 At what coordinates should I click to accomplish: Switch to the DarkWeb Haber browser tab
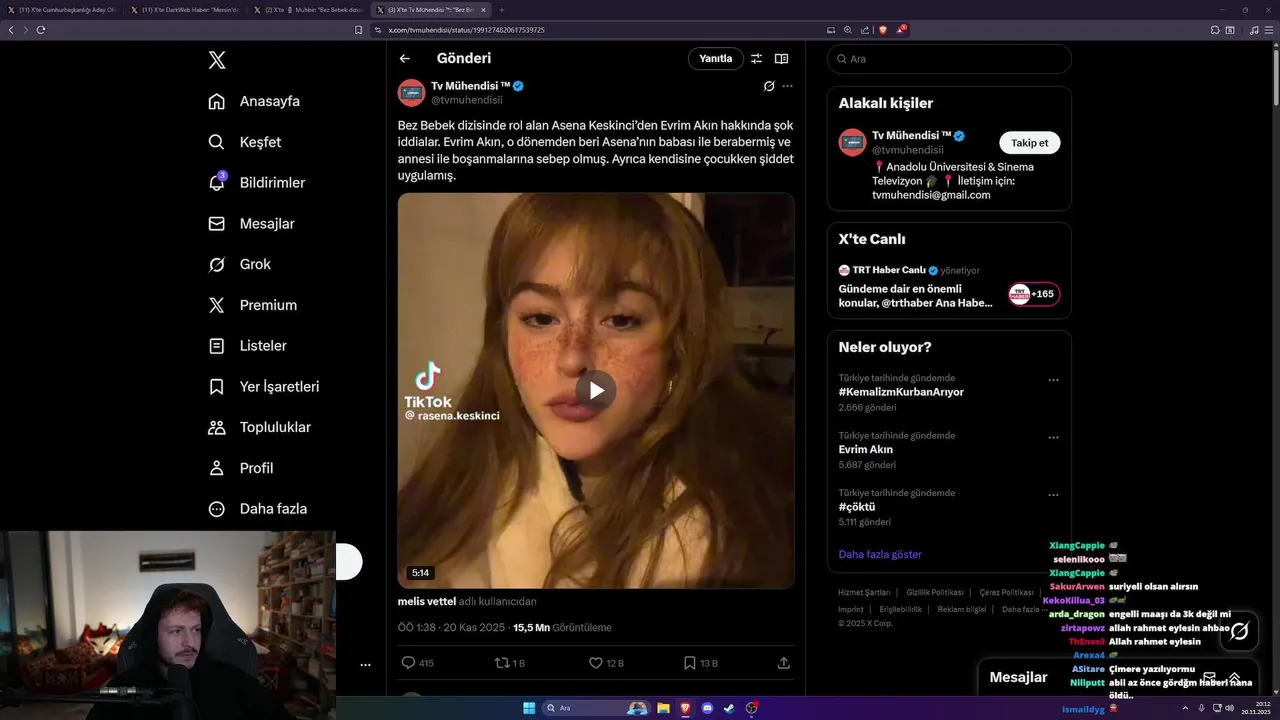click(x=184, y=9)
